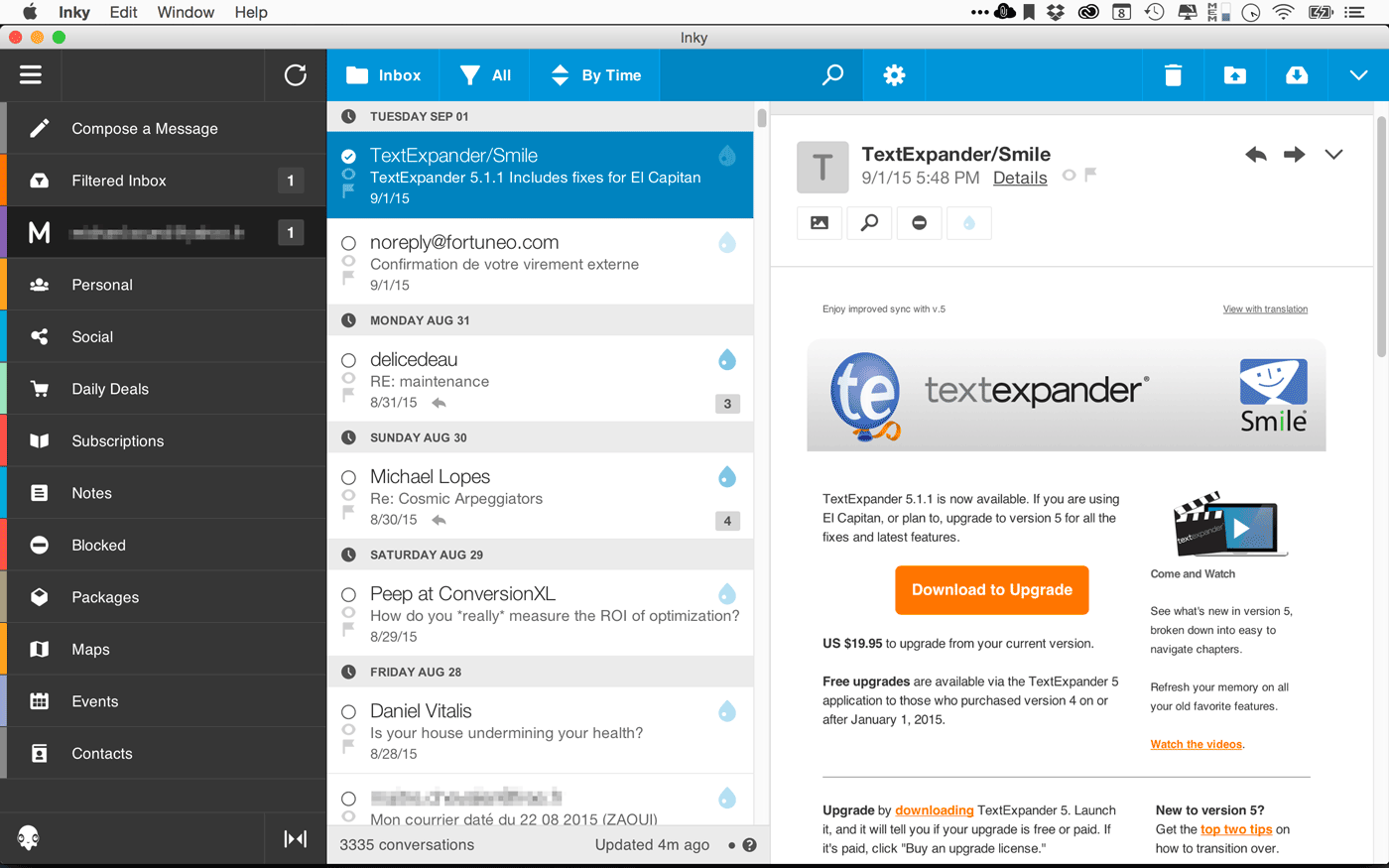Open the Subscriptions book icon
Screen dimensions: 1389x868
(40, 440)
